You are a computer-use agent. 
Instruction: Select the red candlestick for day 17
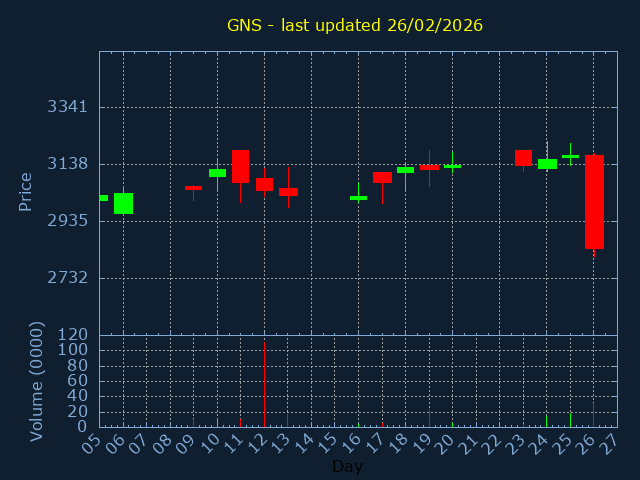(x=382, y=177)
